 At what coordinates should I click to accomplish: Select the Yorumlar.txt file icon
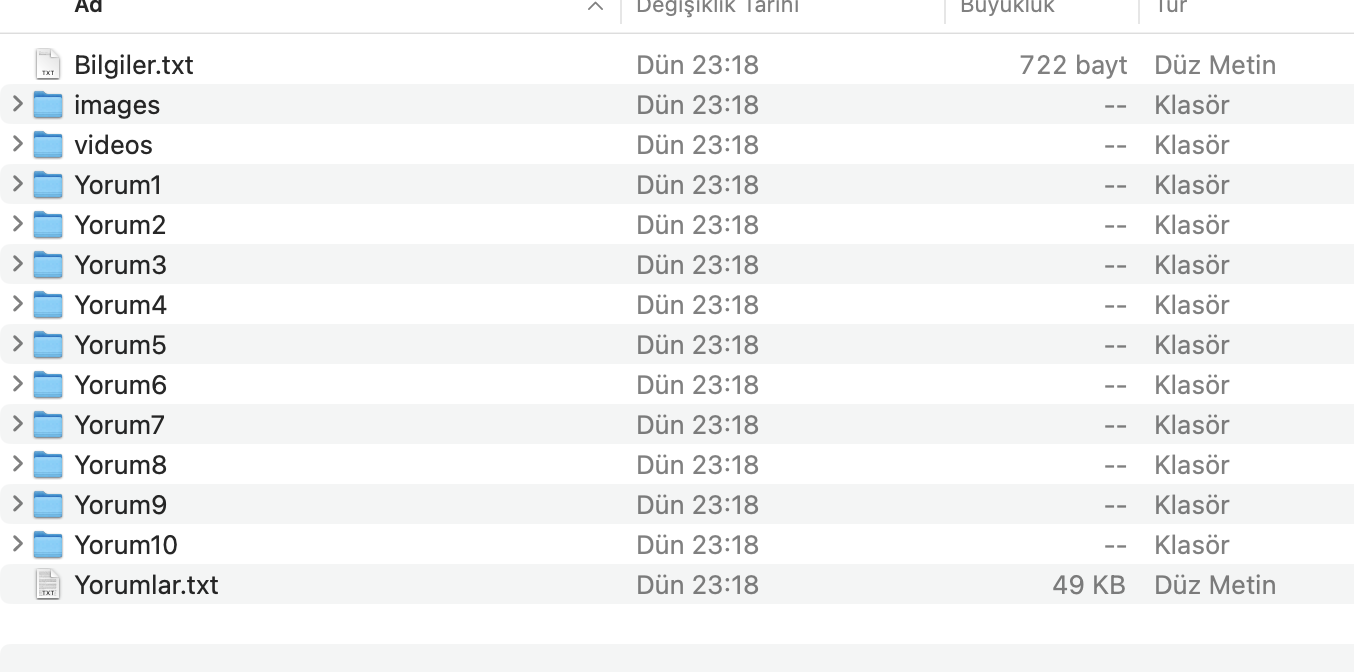tap(47, 584)
